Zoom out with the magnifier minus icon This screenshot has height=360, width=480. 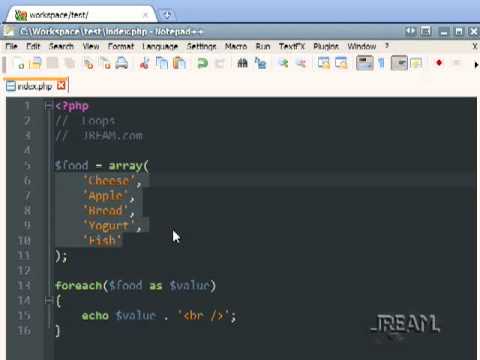(301, 63)
